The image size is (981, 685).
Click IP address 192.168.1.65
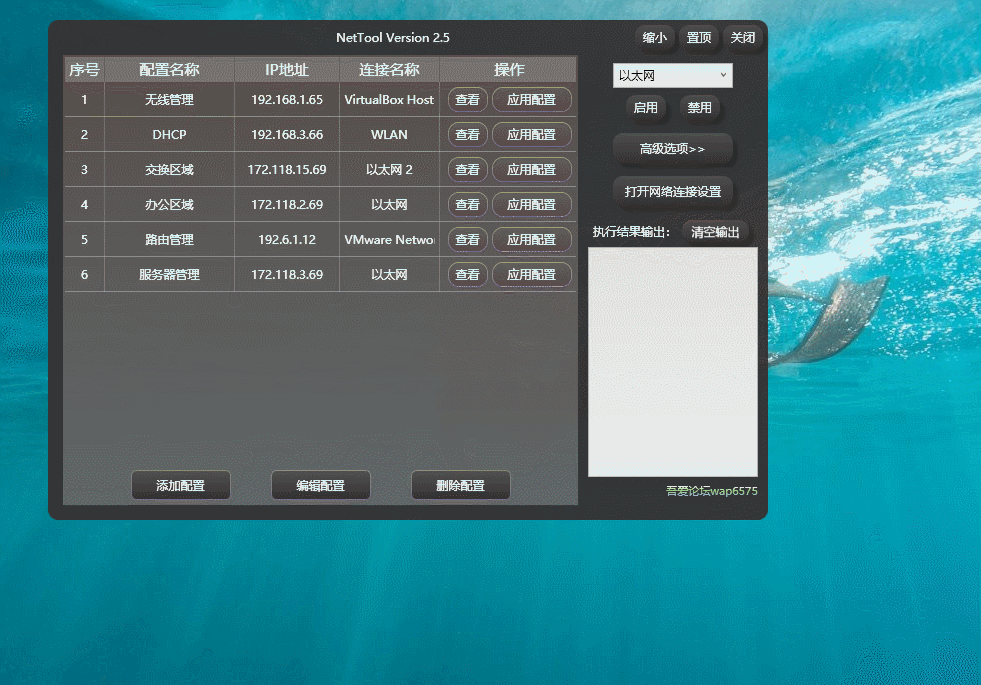pyautogui.click(x=287, y=99)
